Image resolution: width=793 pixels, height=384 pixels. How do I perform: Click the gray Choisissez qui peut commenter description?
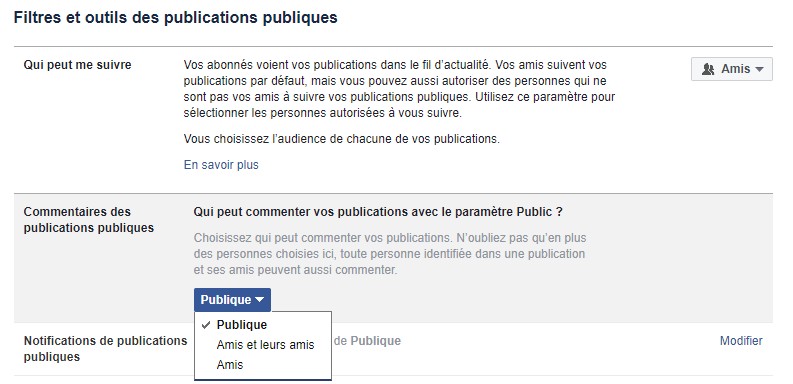389,254
